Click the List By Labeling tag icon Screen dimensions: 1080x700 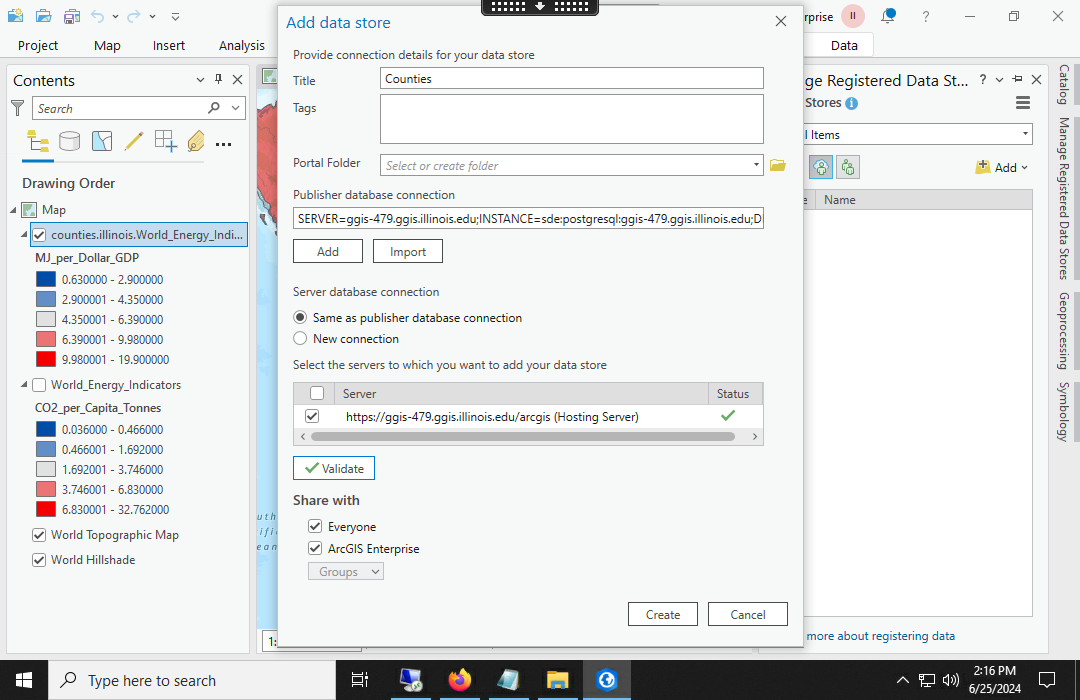pyautogui.click(x=195, y=141)
